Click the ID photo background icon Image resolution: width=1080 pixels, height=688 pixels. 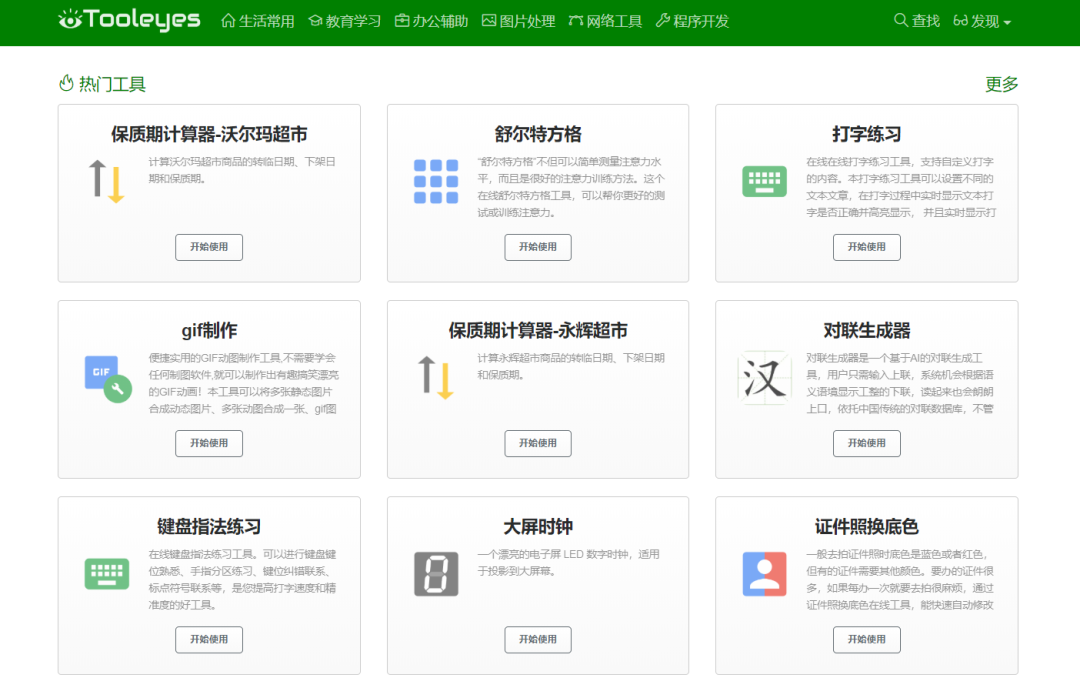(x=764, y=574)
